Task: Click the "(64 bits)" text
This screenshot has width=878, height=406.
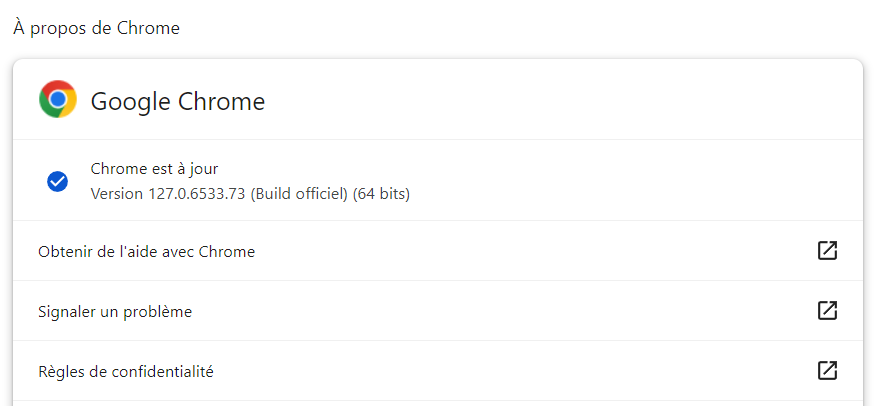Action: click(x=381, y=193)
